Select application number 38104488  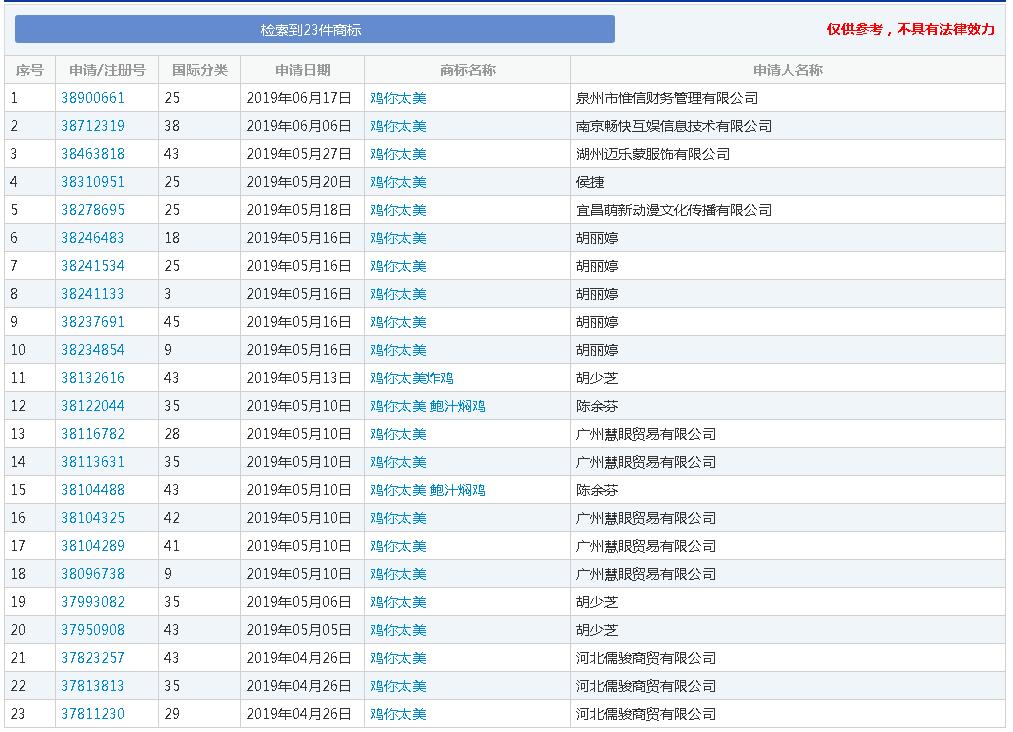[x=93, y=490]
